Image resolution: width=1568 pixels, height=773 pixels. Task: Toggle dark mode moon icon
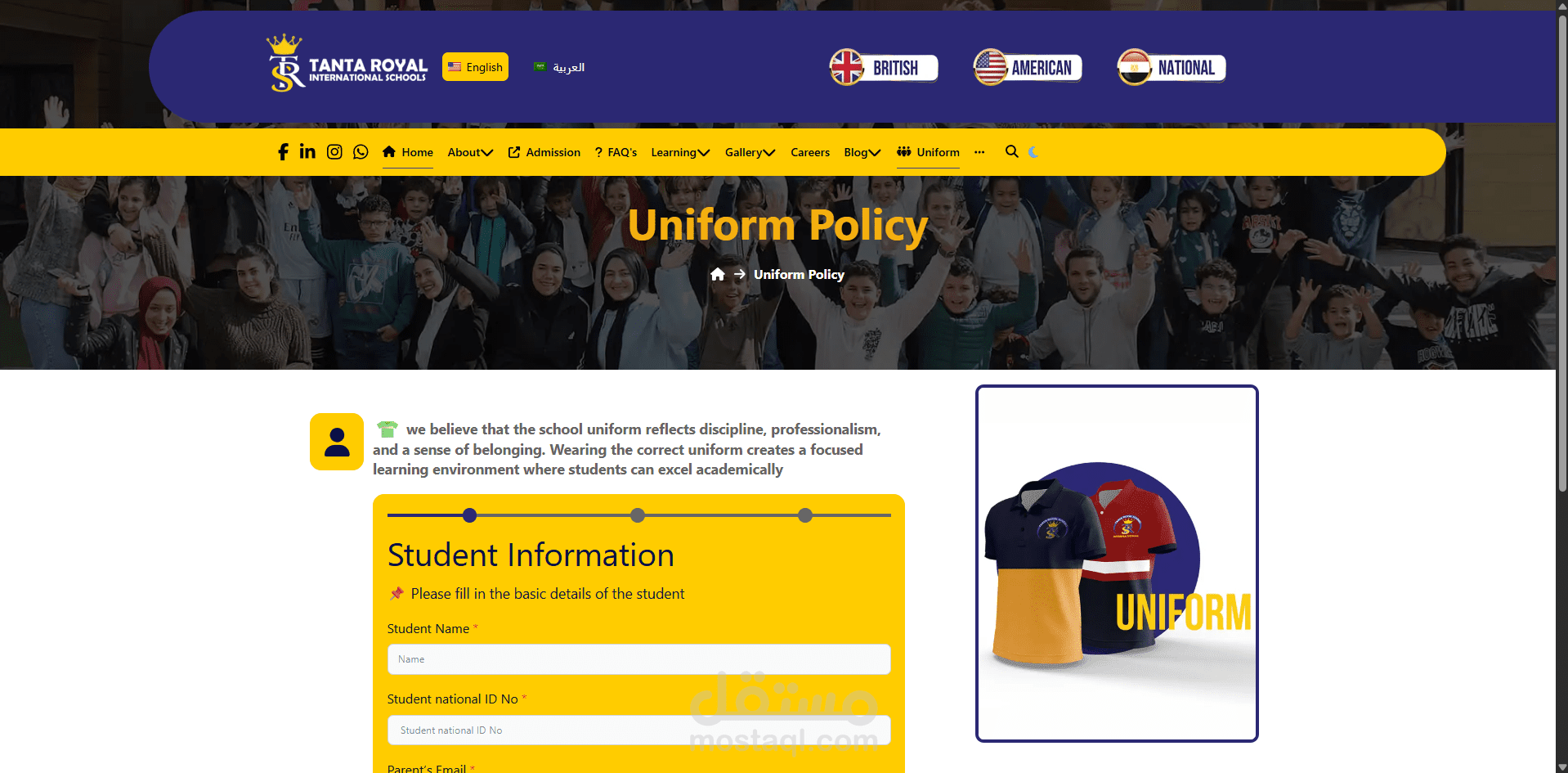point(1033,152)
